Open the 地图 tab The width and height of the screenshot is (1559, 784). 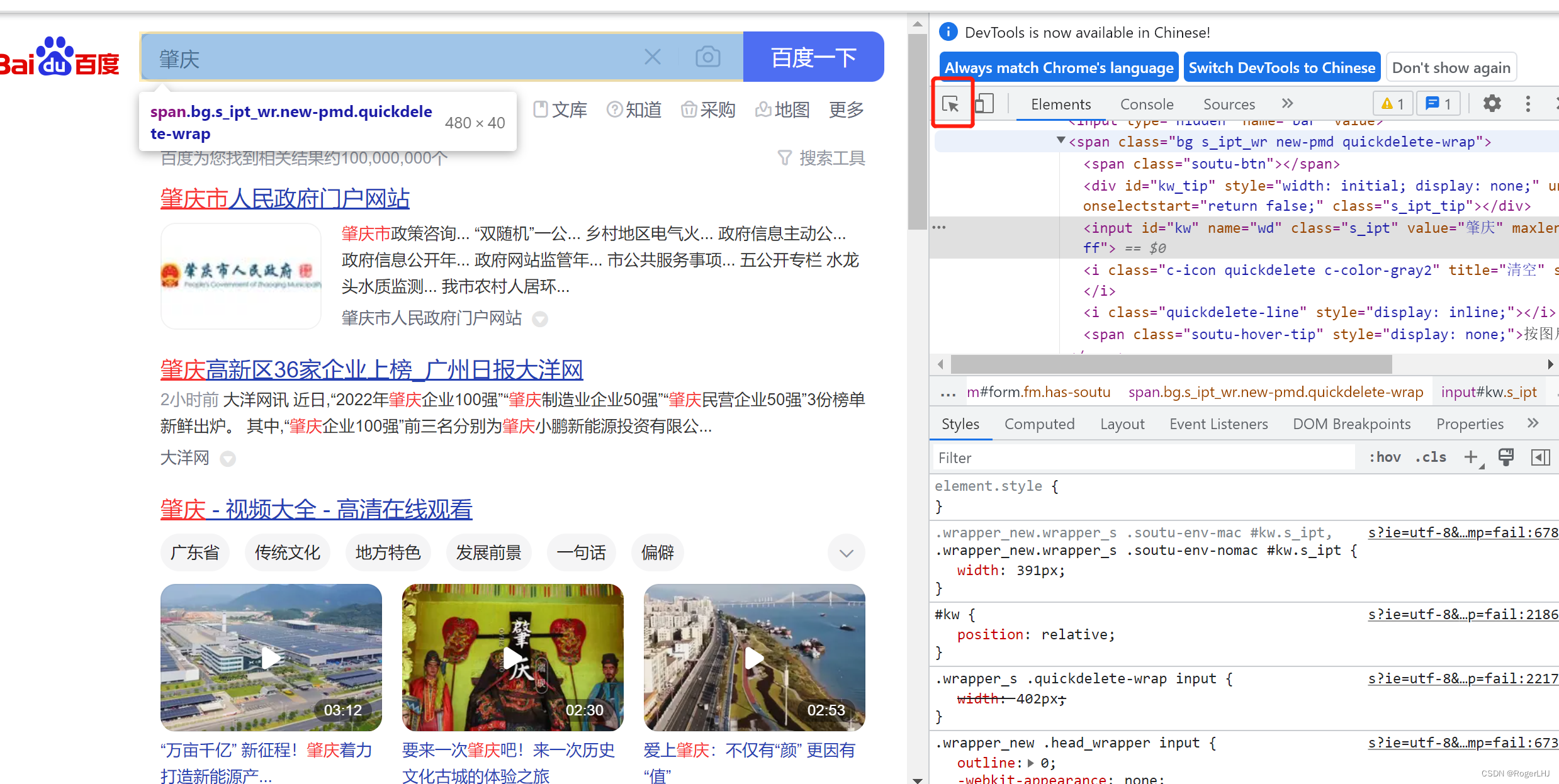pyautogui.click(x=782, y=109)
